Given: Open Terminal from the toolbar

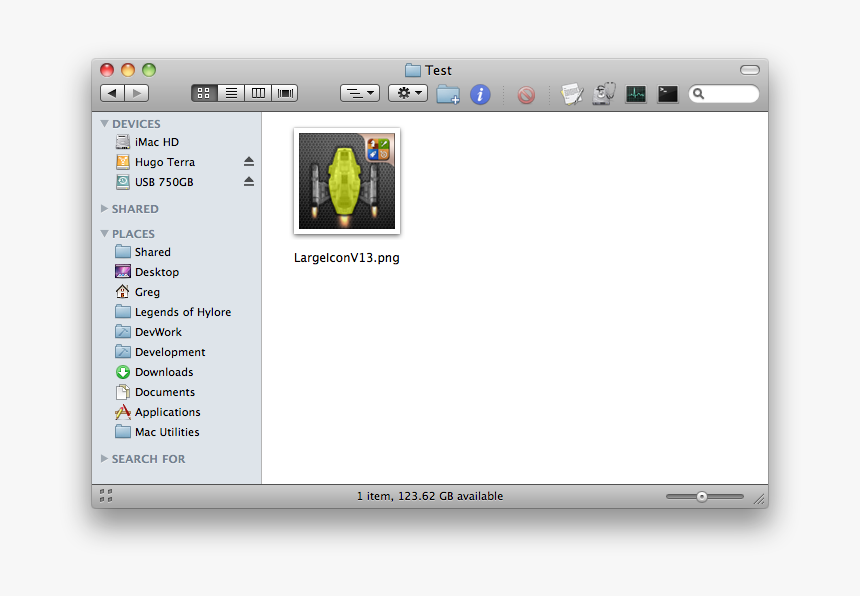Looking at the screenshot, I should point(667,93).
